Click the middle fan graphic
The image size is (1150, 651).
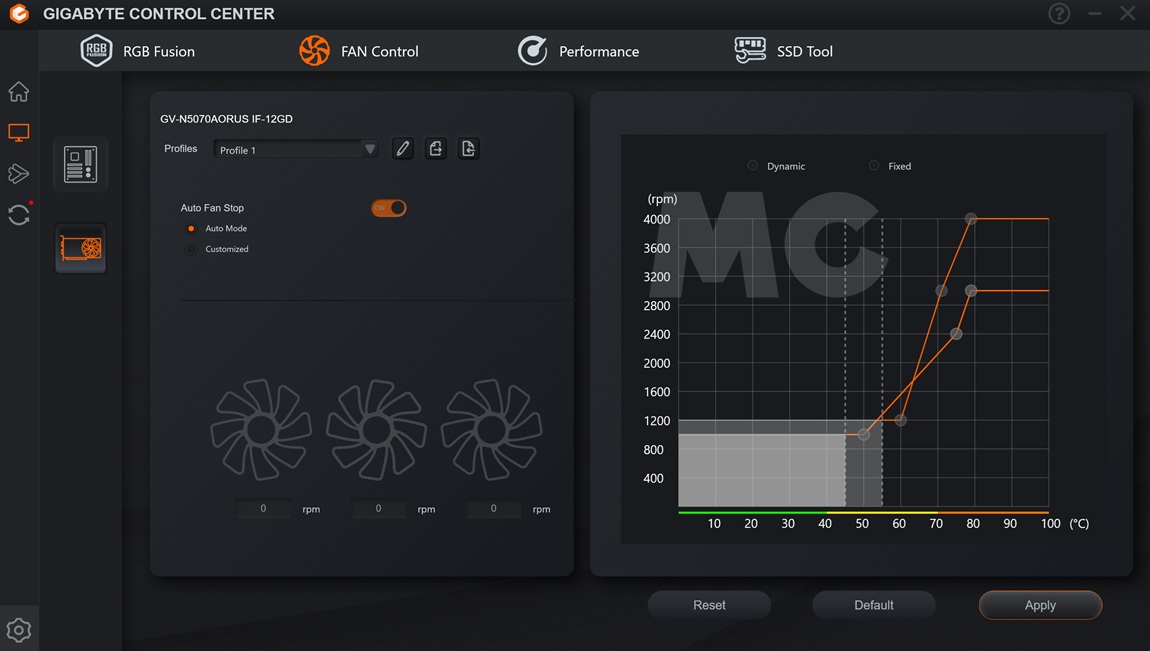pyautogui.click(x=376, y=430)
